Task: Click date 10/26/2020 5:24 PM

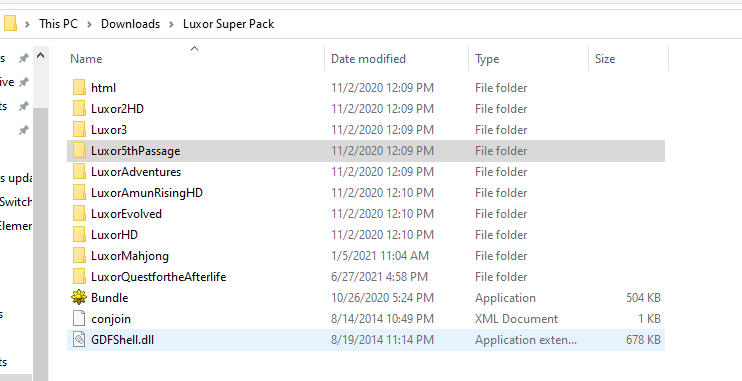Action: (x=382, y=297)
